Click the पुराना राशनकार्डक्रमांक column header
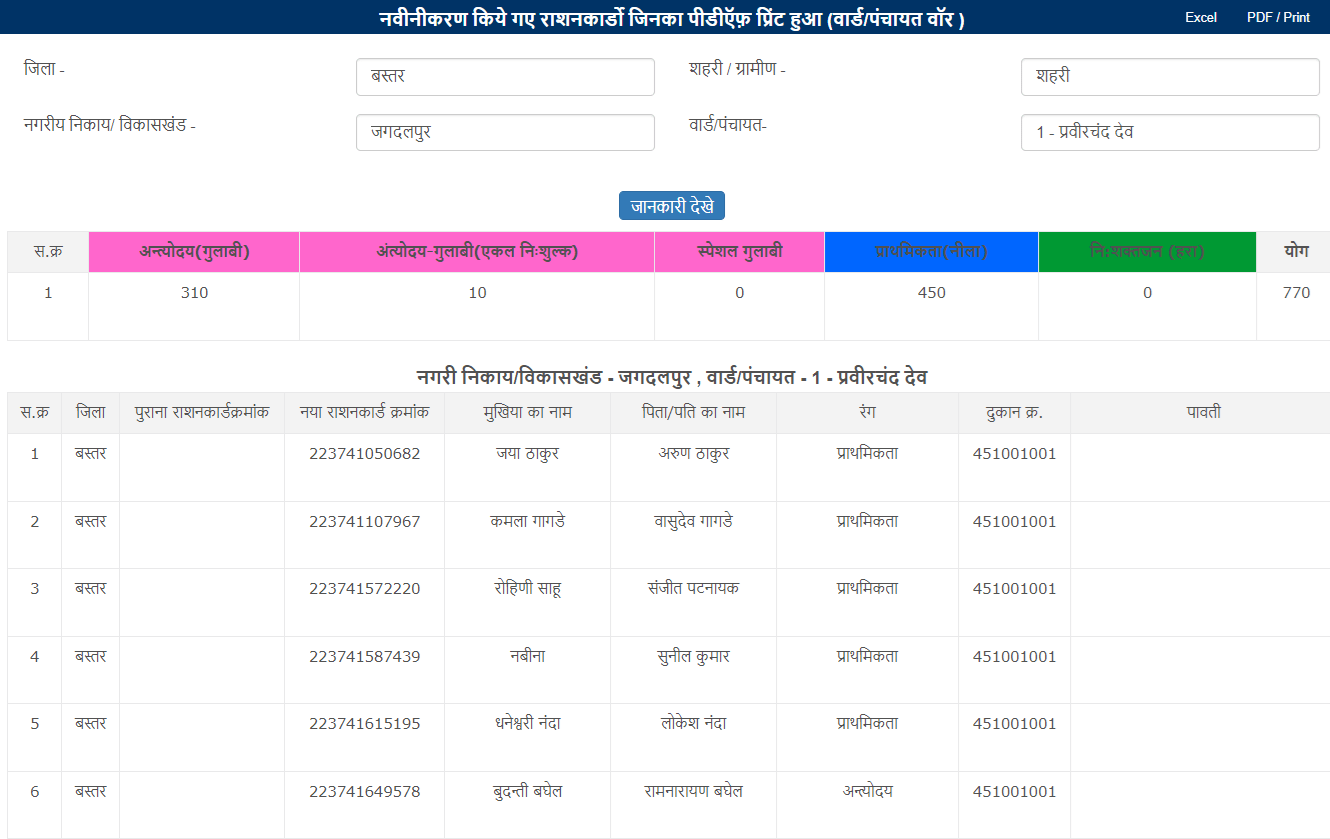 202,412
